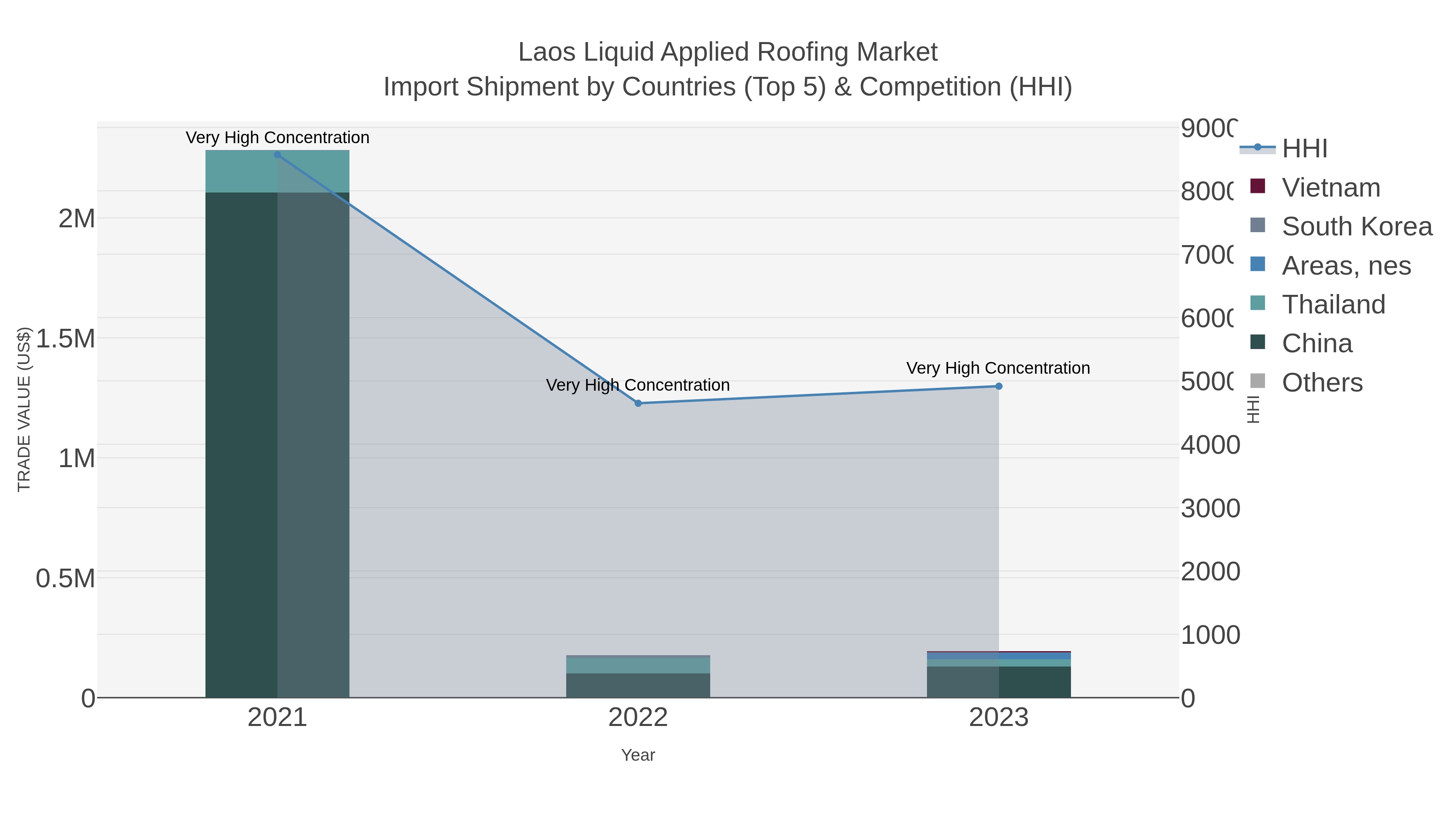
Task: Click the rotated HHI axis title
Action: coord(1253,409)
